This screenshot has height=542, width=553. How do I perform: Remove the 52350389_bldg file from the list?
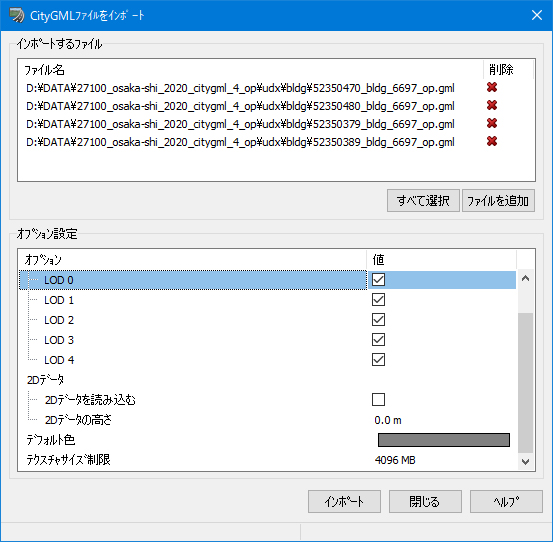point(492,141)
